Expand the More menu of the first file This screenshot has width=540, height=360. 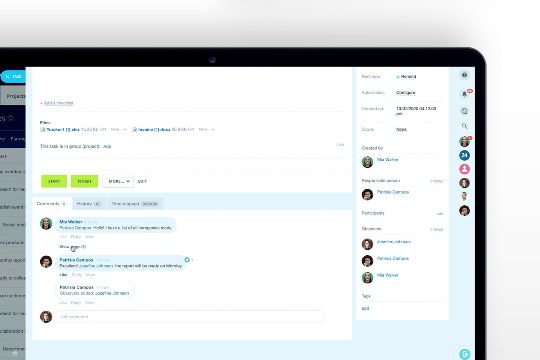tap(118, 130)
